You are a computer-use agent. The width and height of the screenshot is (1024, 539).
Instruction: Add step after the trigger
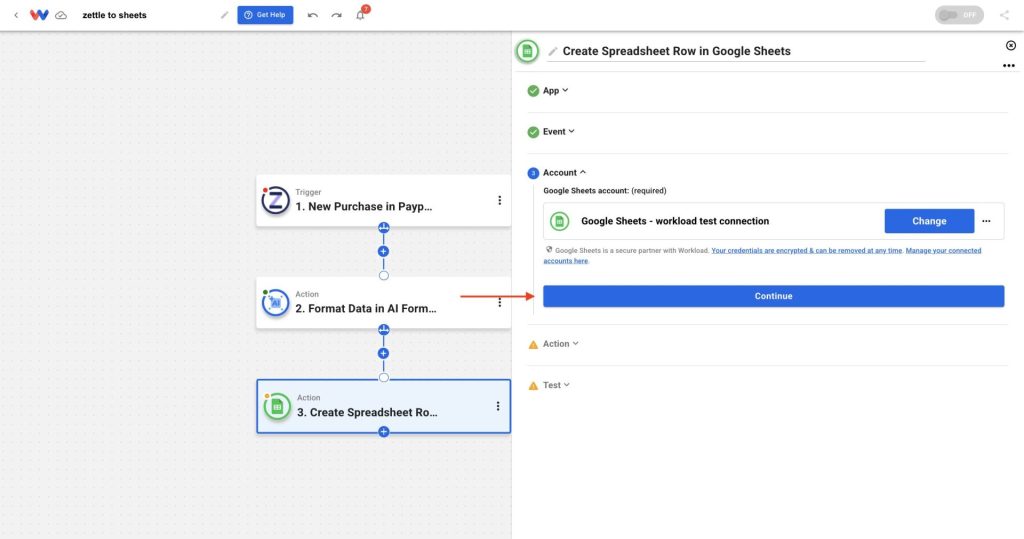coord(383,252)
